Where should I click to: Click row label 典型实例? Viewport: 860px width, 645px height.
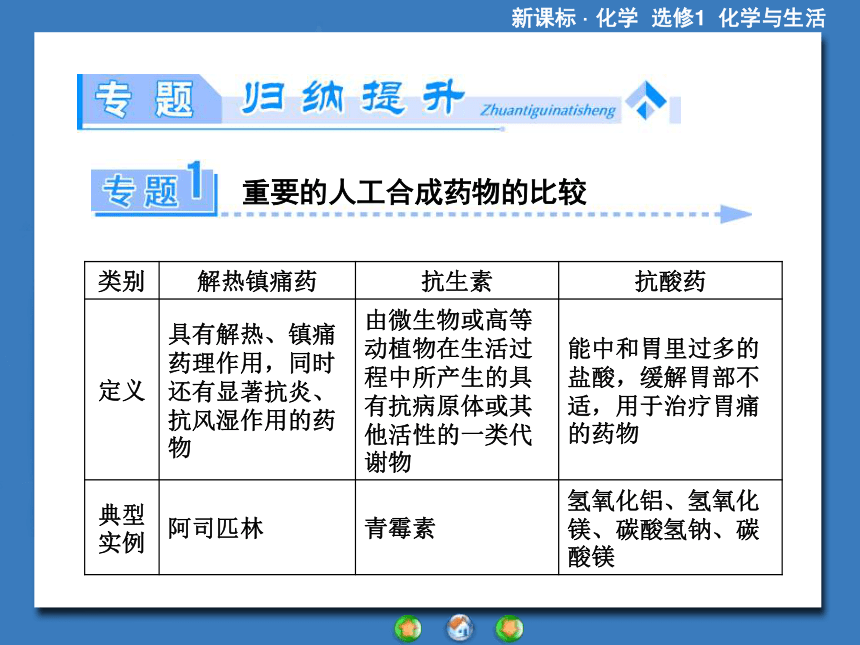(122, 528)
